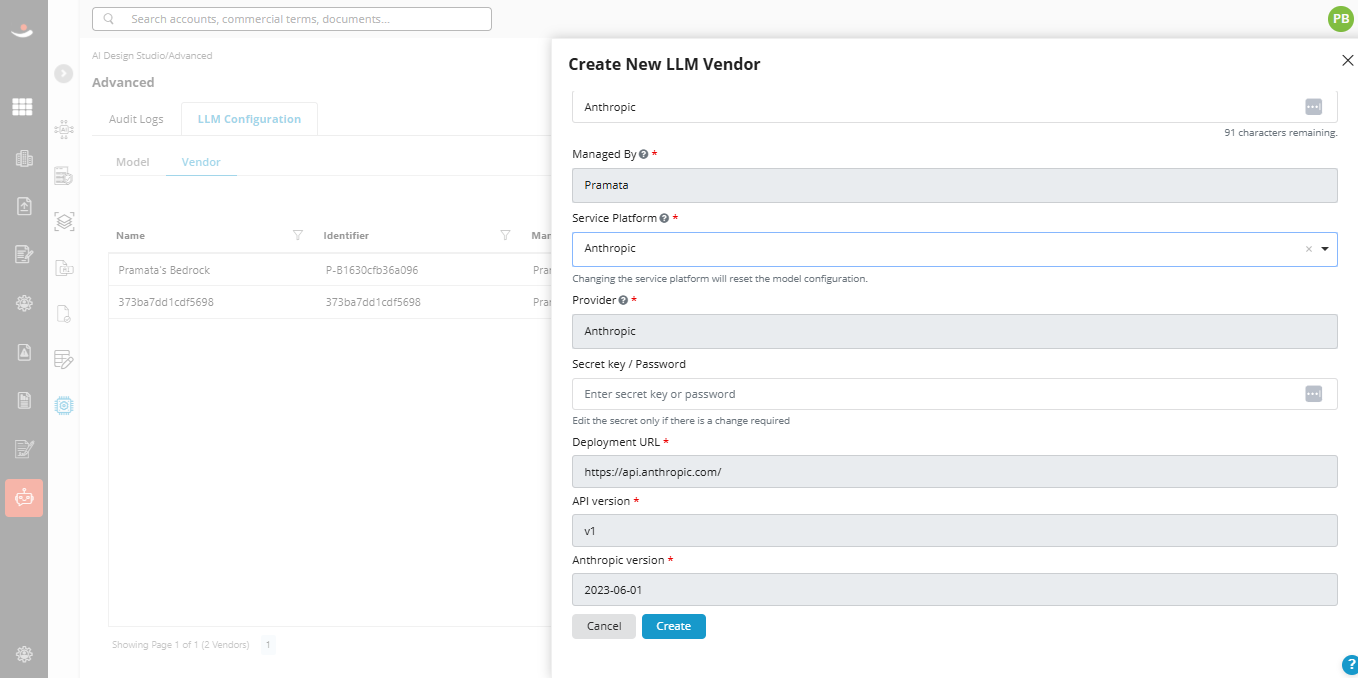The width and height of the screenshot is (1358, 678).
Task: Click the AI Design Studio/Advanced breadcrumb
Action: coord(152,56)
